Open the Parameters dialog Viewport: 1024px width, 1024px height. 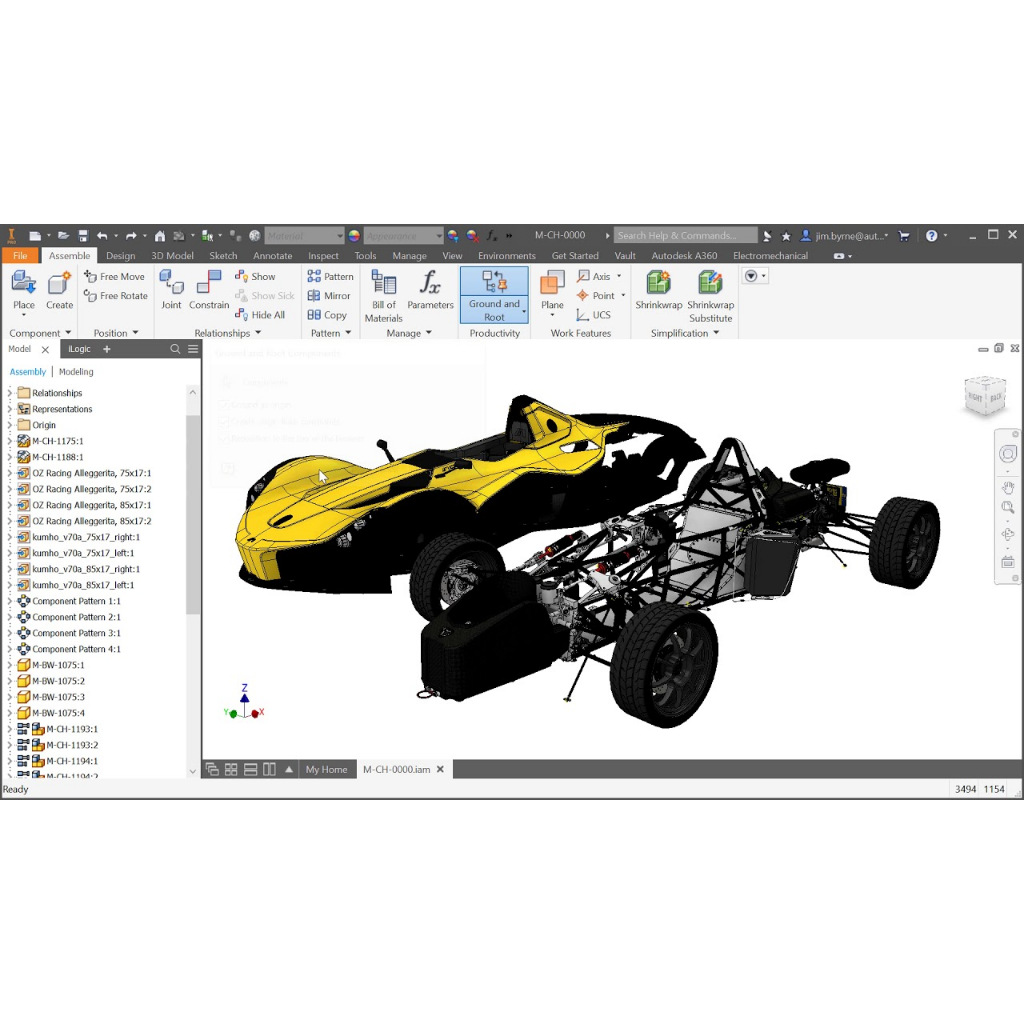point(430,290)
